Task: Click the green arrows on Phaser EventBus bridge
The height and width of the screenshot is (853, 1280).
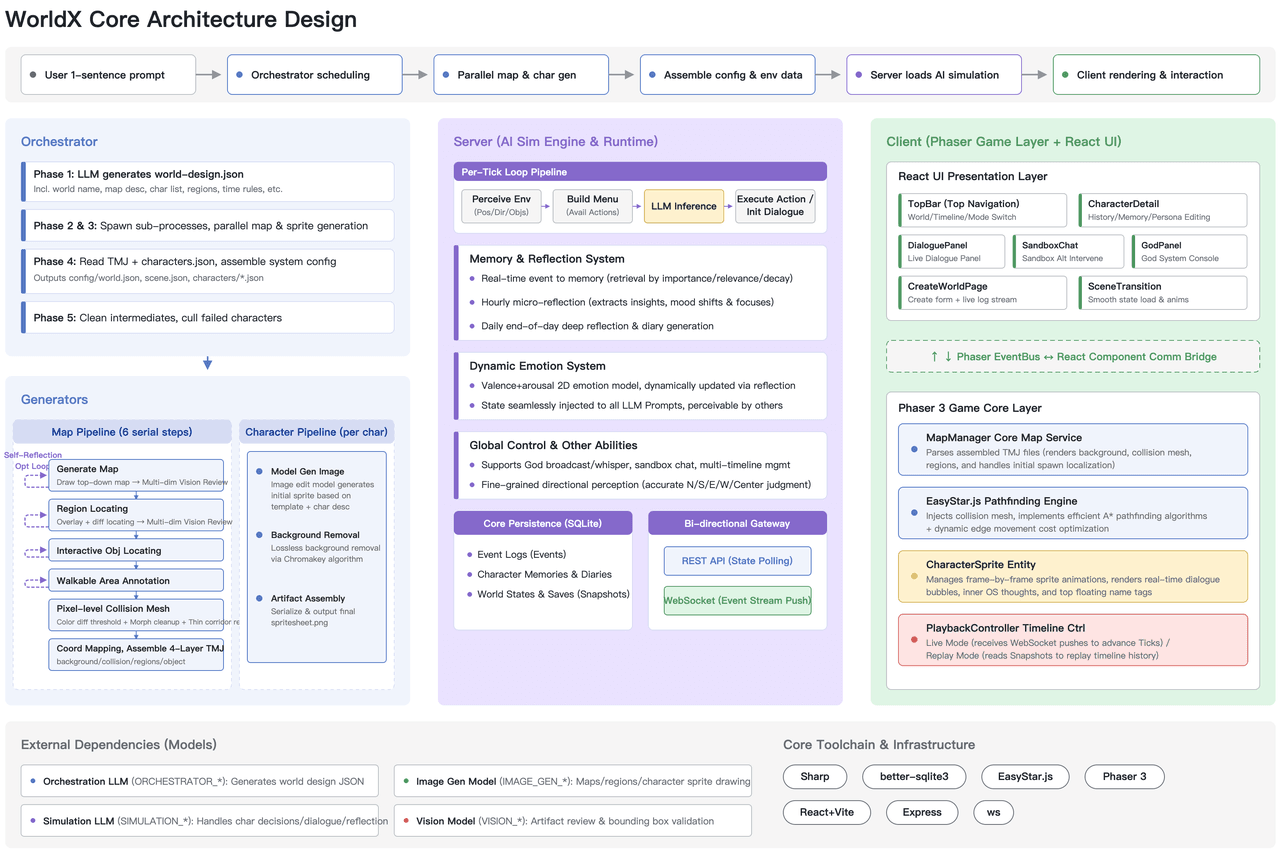Action: (x=941, y=357)
